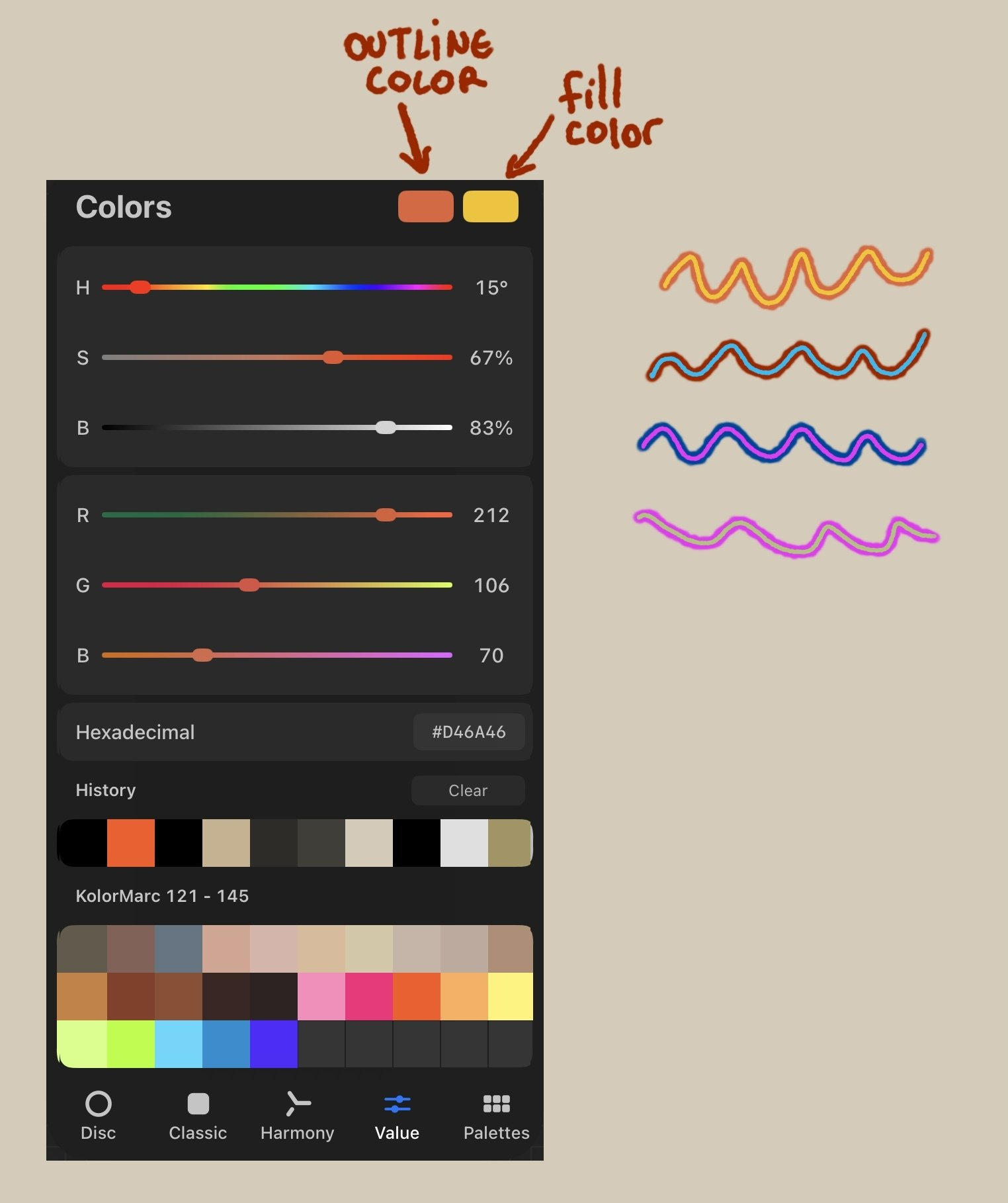Select the yellow fill color swatch
Image resolution: width=1008 pixels, height=1203 pixels.
490,206
